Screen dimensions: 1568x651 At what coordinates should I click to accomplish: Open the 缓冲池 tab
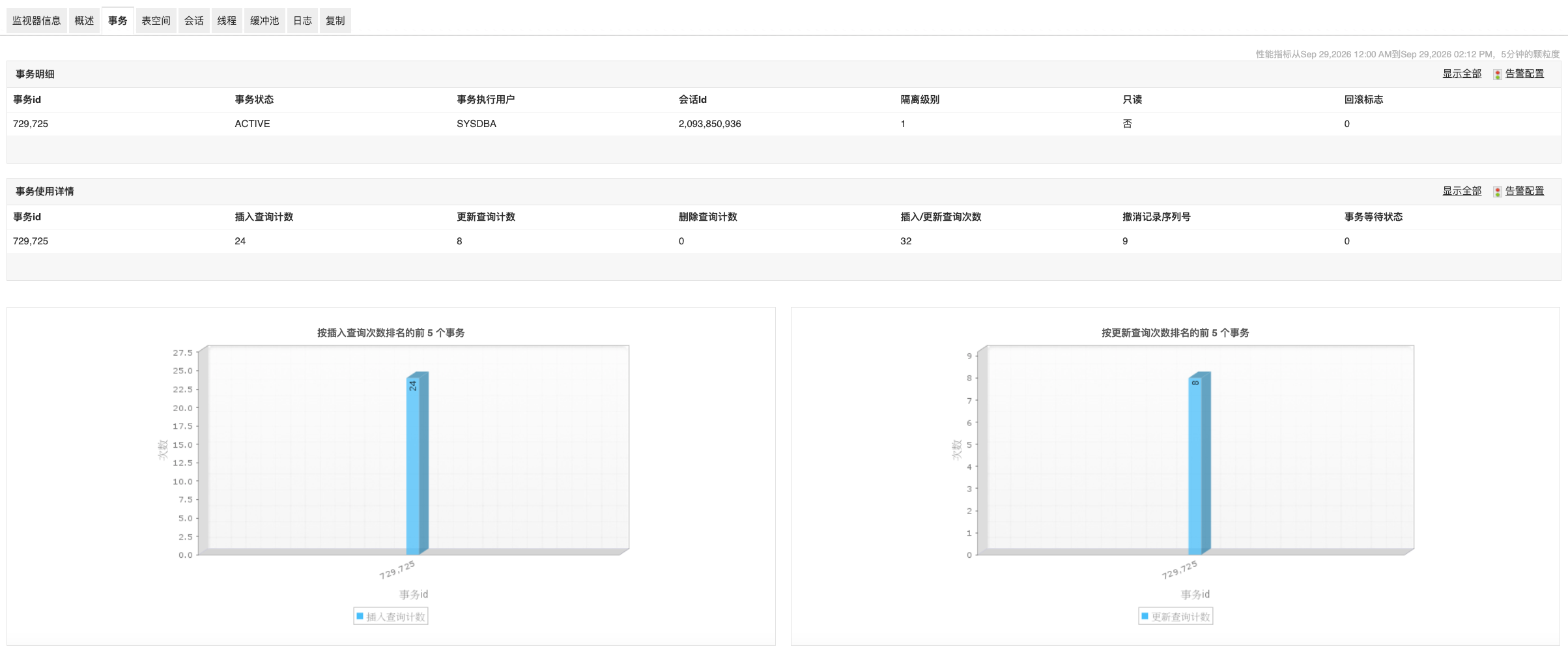click(x=264, y=21)
